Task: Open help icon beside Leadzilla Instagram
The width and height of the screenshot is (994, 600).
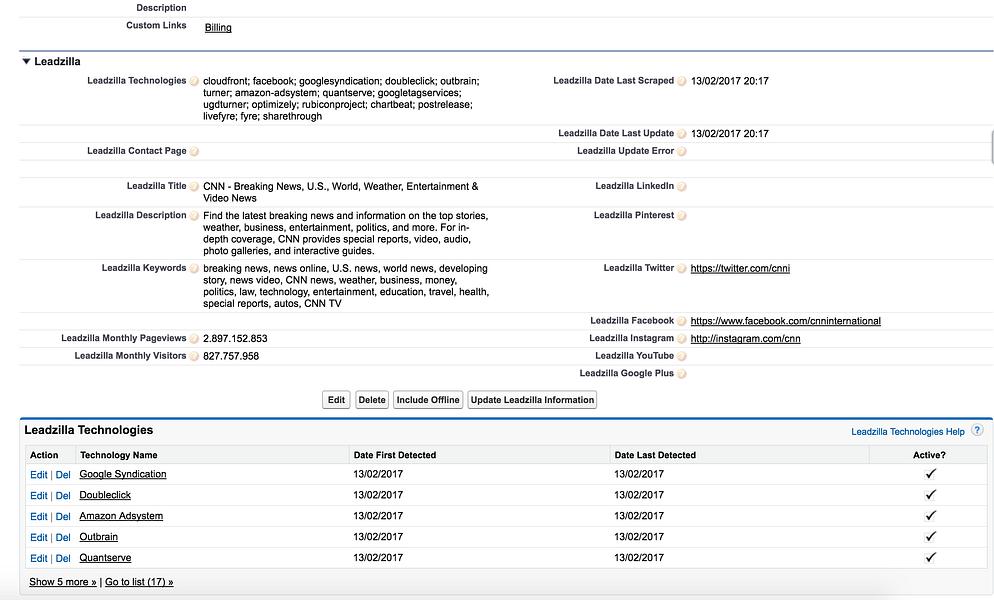Action: (x=681, y=339)
